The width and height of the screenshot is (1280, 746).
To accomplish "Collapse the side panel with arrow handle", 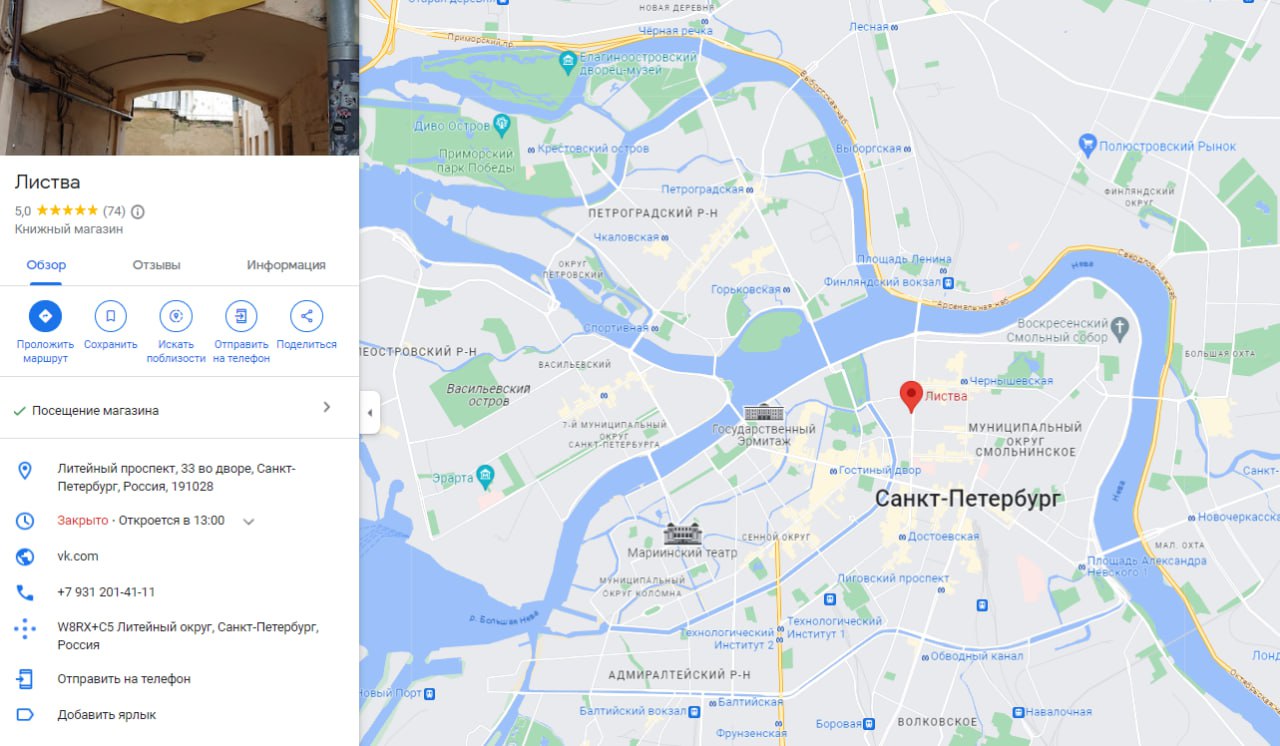I will click(369, 412).
